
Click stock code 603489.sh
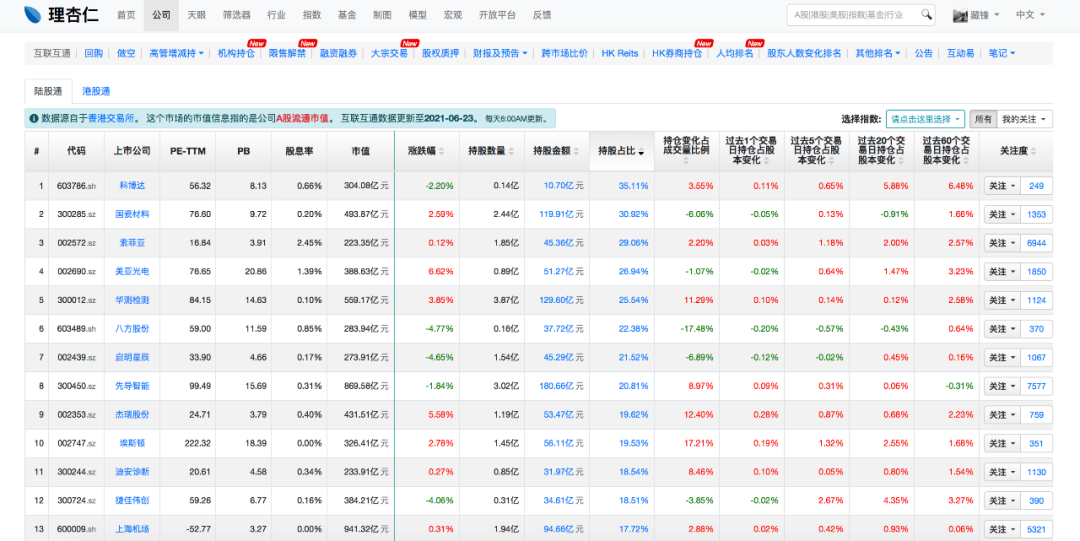76,329
